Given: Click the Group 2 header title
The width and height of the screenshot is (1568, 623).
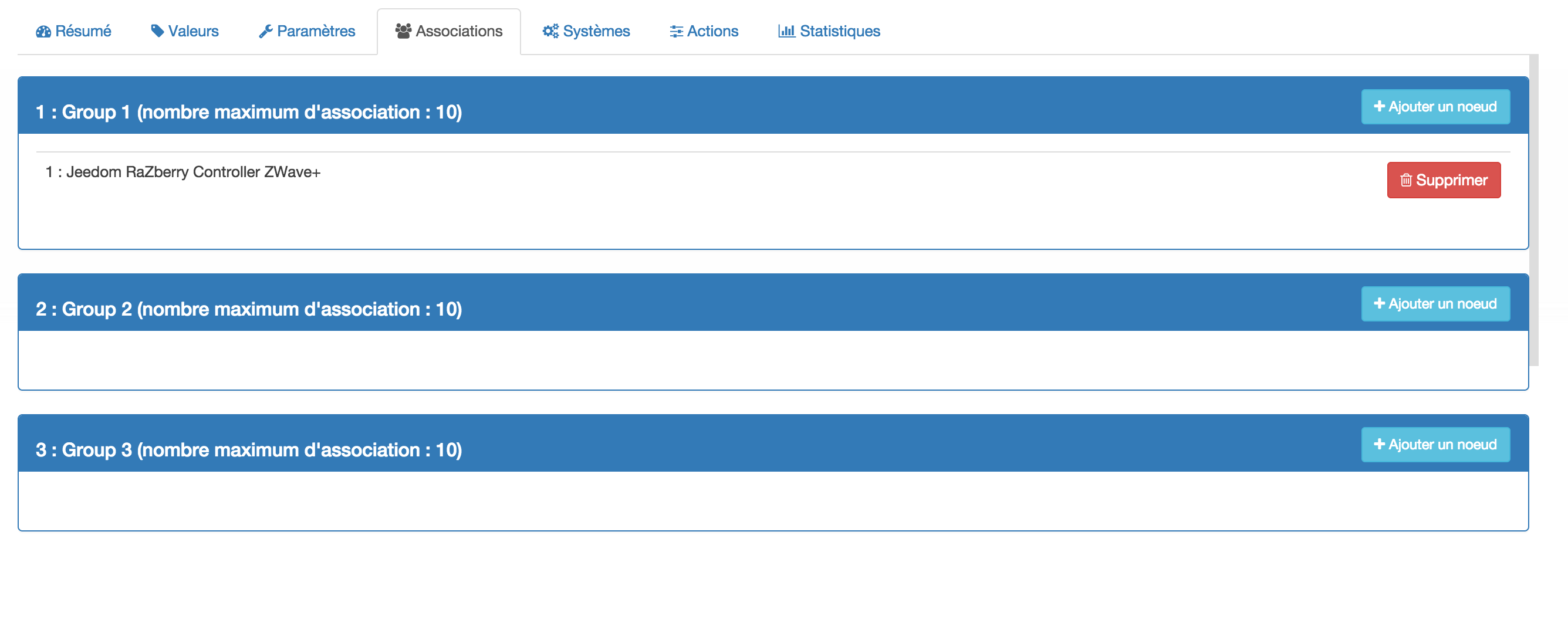Looking at the screenshot, I should coord(249,309).
